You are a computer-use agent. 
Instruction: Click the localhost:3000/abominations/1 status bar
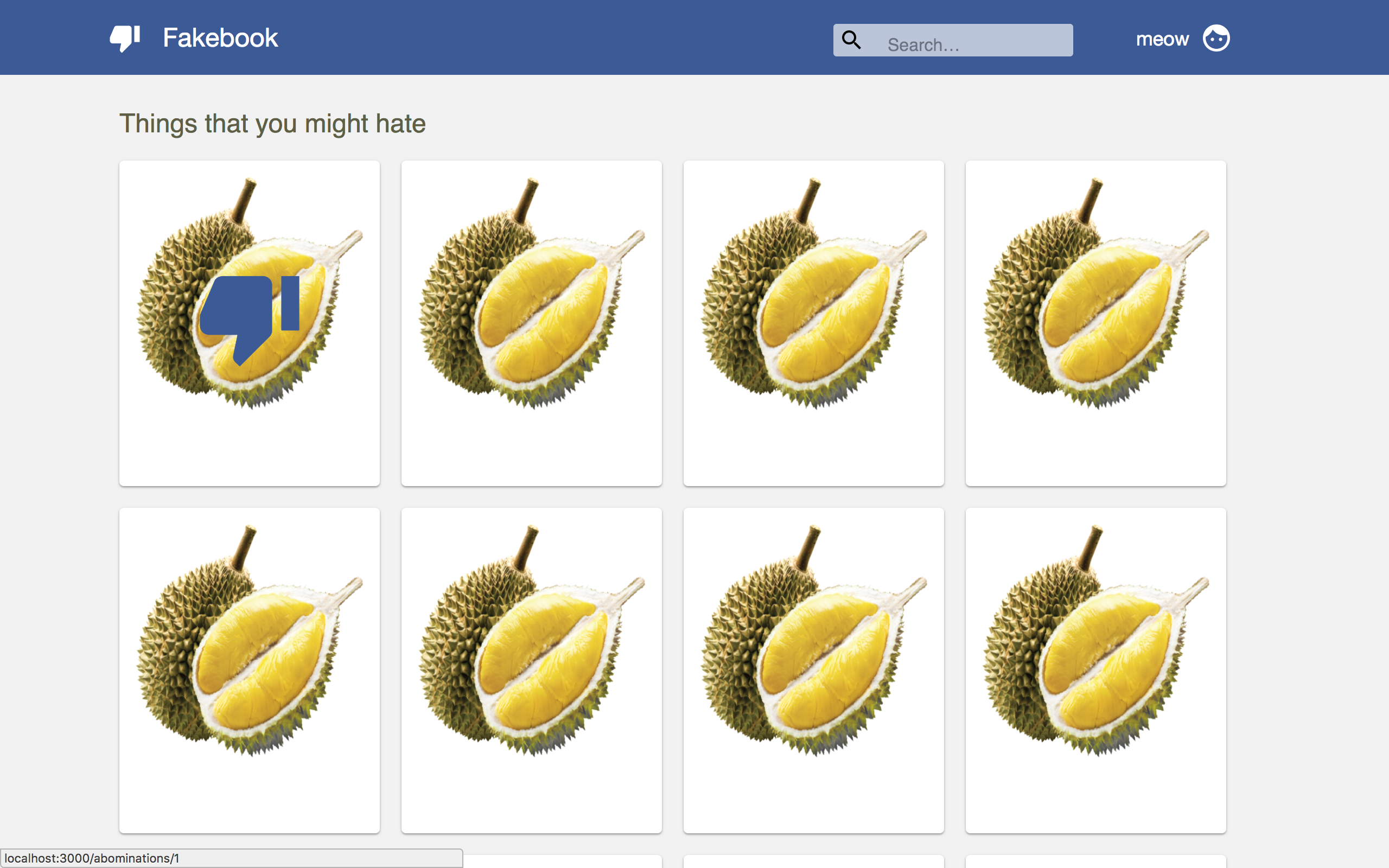[231, 858]
